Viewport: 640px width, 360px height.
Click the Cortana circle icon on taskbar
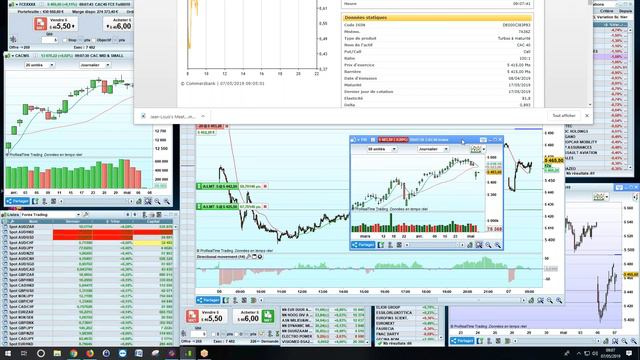[41, 353]
